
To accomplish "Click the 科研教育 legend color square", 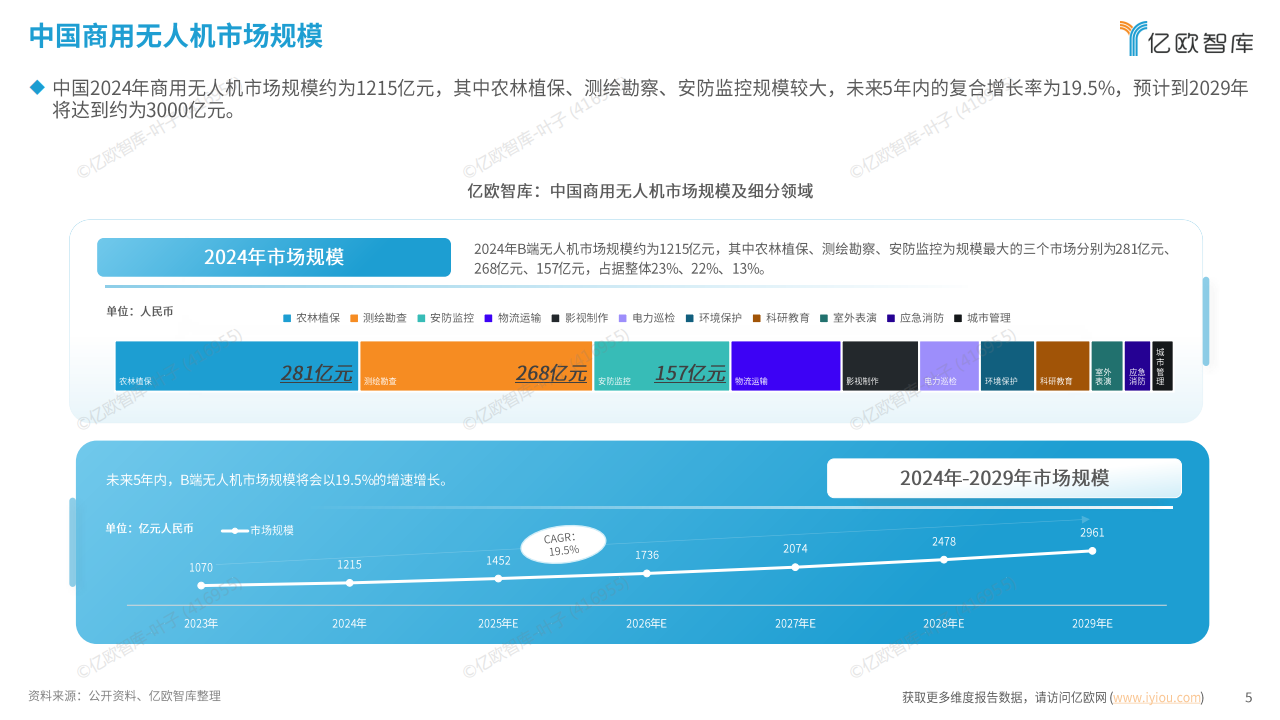I will point(757,318).
